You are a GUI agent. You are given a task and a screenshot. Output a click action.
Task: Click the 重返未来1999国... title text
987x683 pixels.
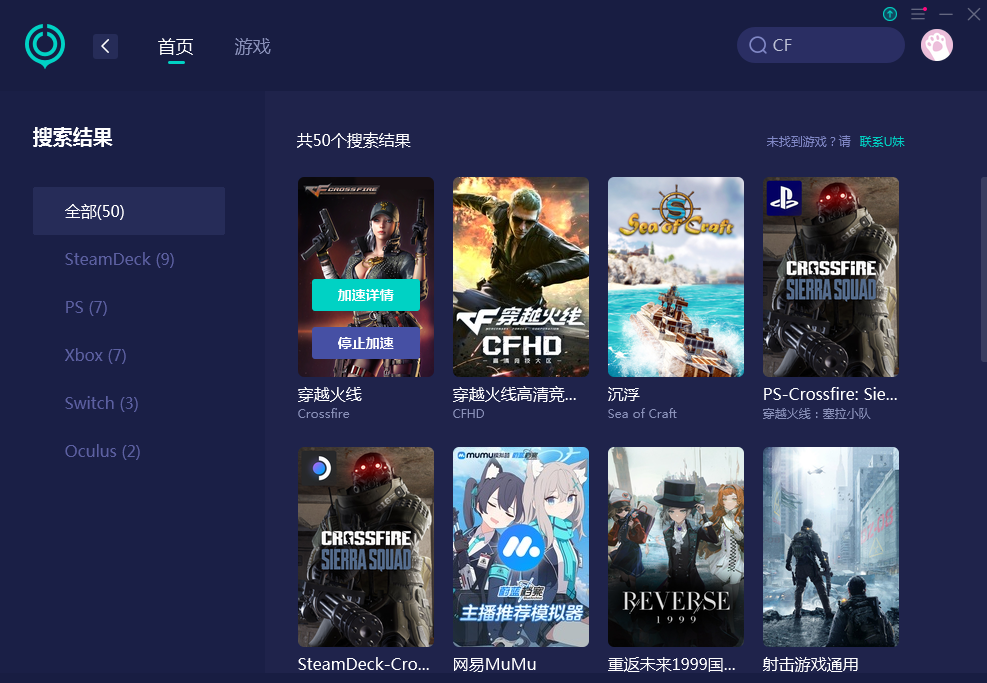point(672,664)
